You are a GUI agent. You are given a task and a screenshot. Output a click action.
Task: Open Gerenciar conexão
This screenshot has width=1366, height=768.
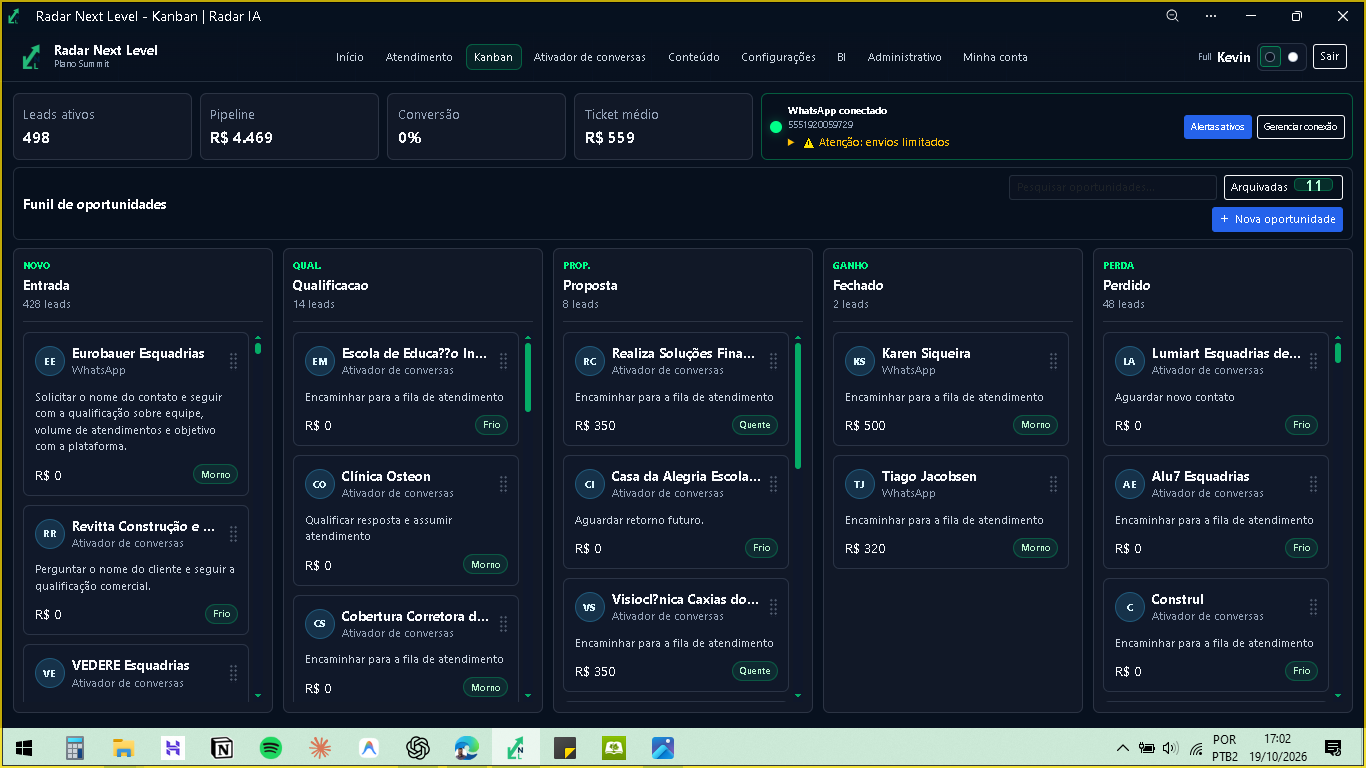(x=1300, y=127)
